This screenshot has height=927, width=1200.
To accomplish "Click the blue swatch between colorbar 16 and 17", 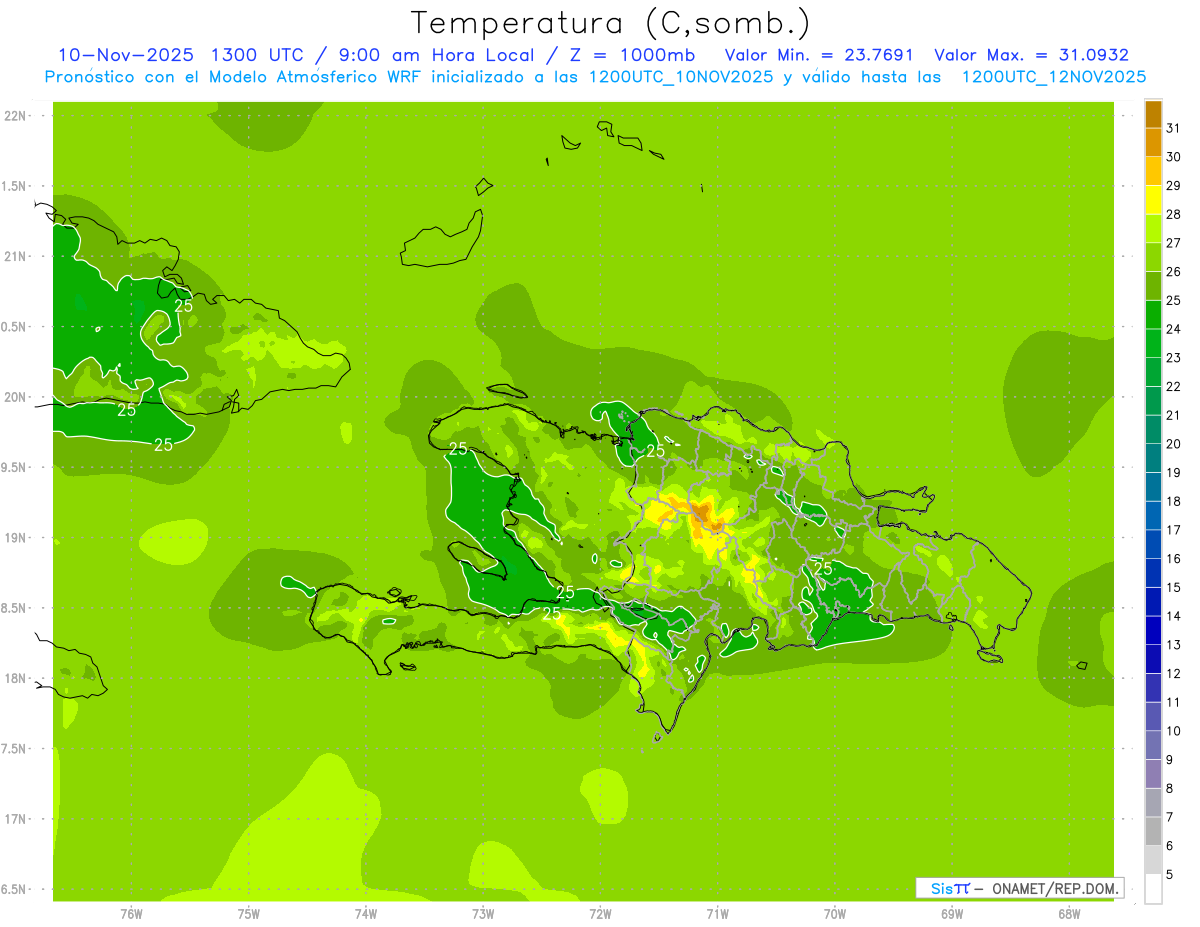I will tap(1153, 545).
